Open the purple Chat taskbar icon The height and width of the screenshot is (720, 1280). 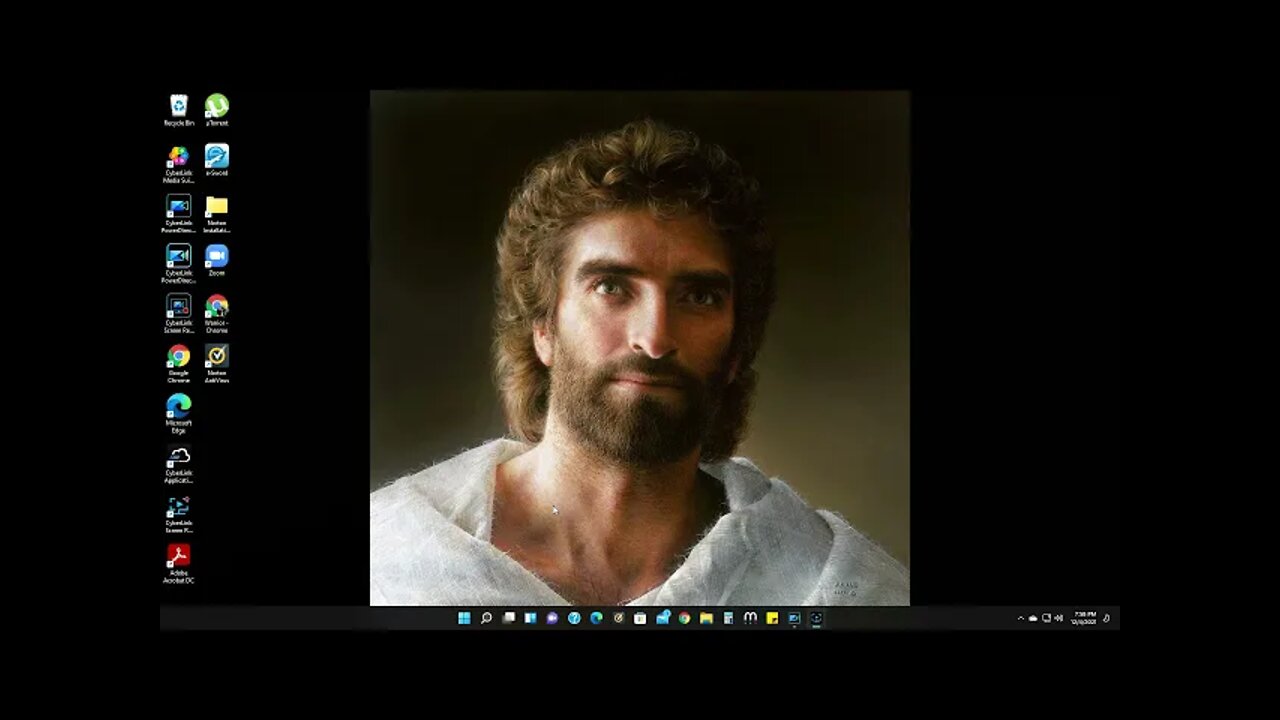pos(552,618)
